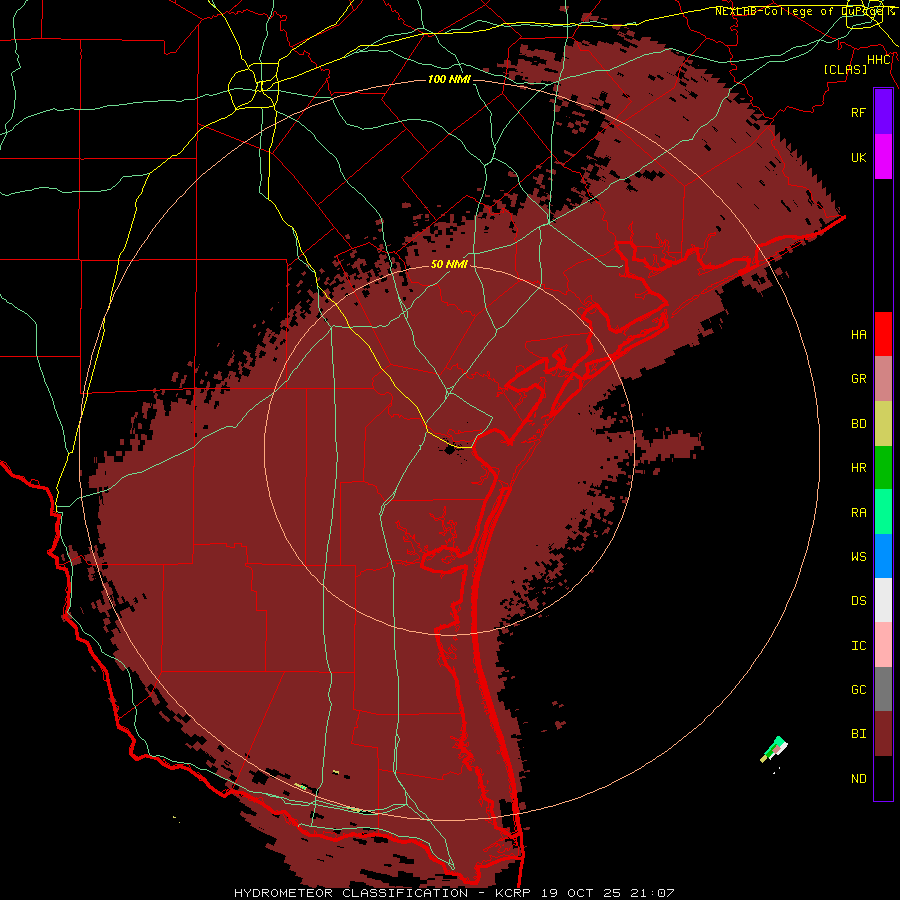Click the 21:07 time stamp in caption
900x900 pixels.
coord(653,893)
